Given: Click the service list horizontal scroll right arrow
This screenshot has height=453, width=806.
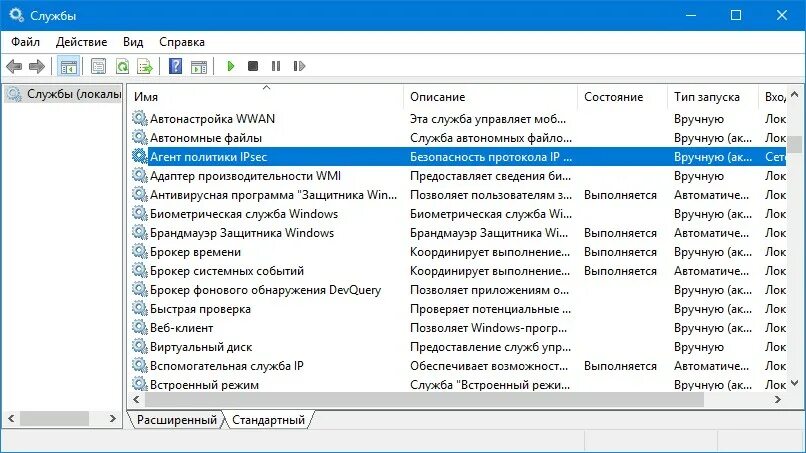Looking at the screenshot, I should pyautogui.click(x=778, y=399).
